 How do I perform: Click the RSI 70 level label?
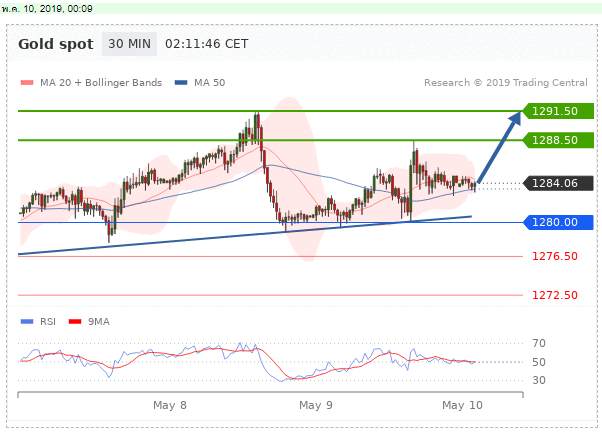[x=539, y=343]
